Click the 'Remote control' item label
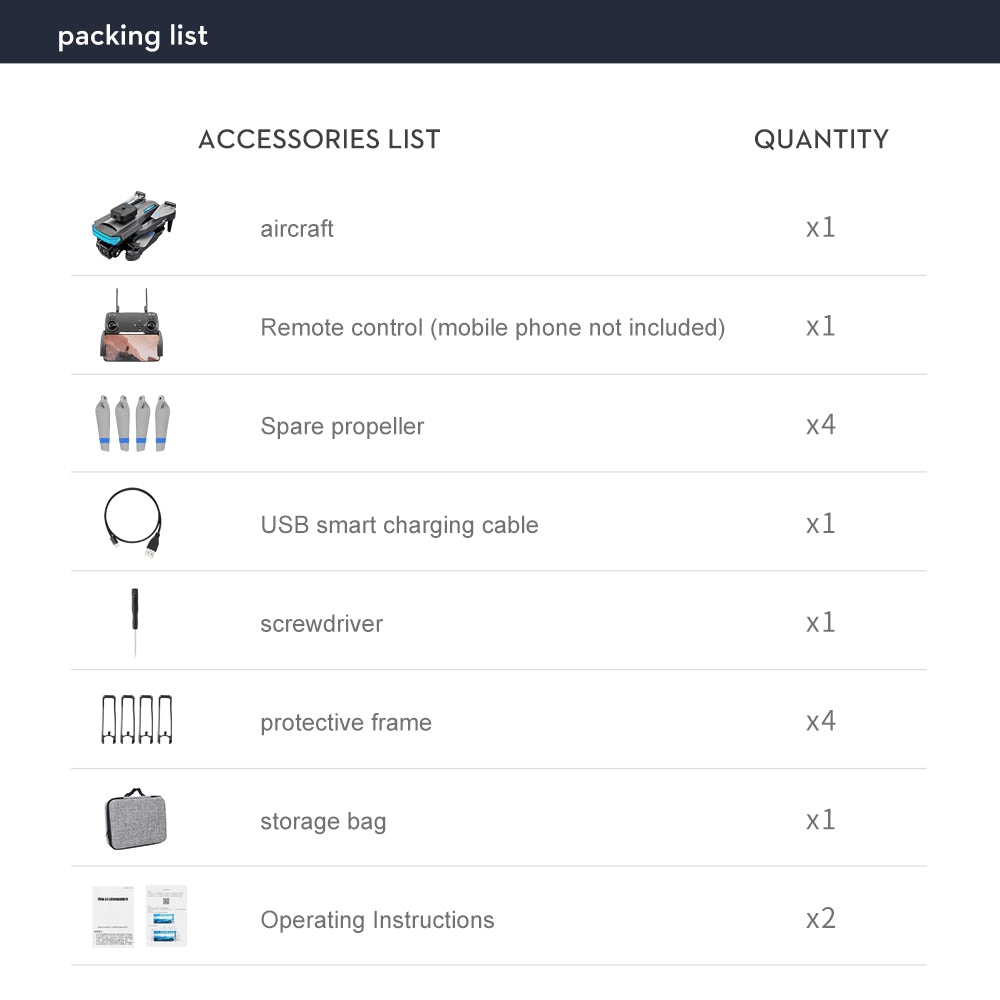Image resolution: width=1000 pixels, height=1000 pixels. [x=492, y=327]
